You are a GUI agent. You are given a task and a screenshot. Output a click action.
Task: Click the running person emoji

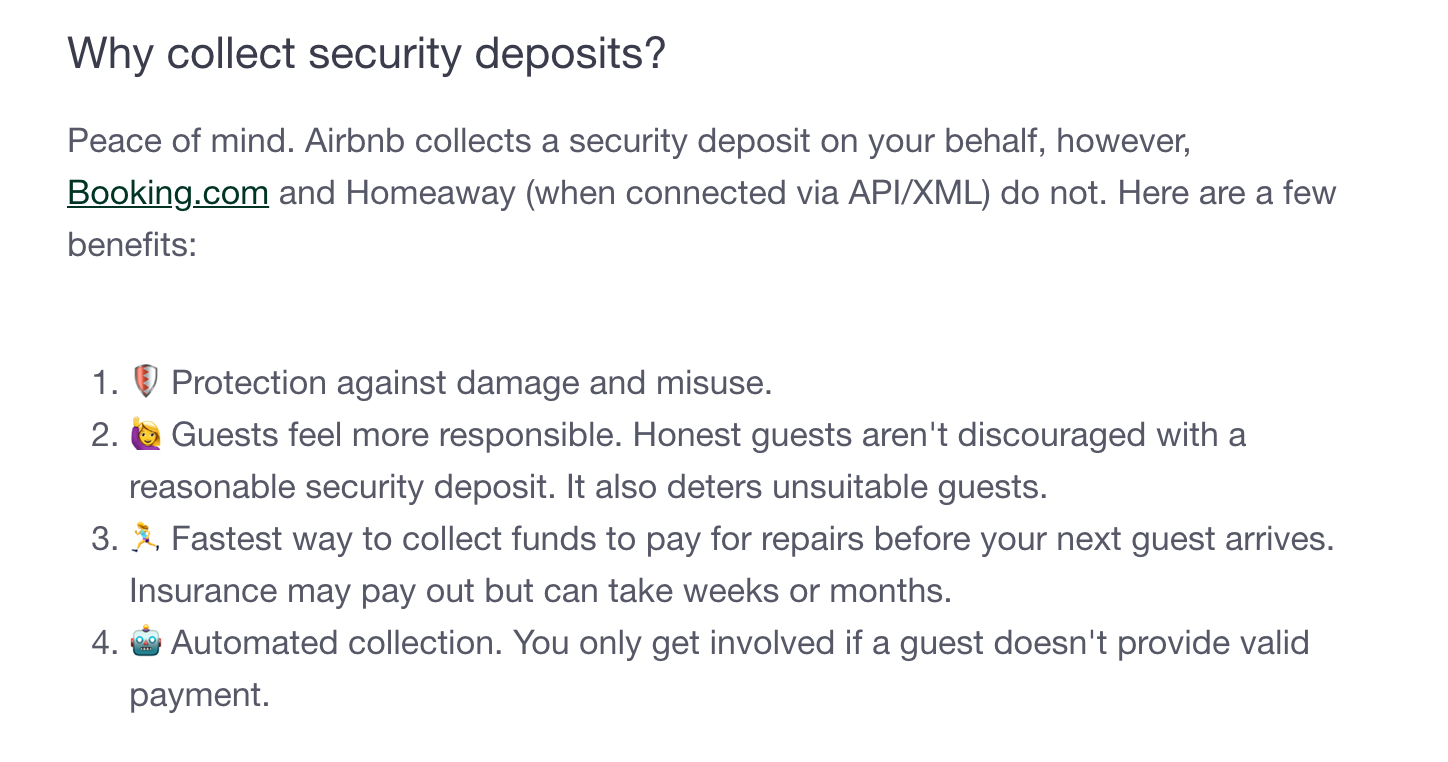click(145, 539)
